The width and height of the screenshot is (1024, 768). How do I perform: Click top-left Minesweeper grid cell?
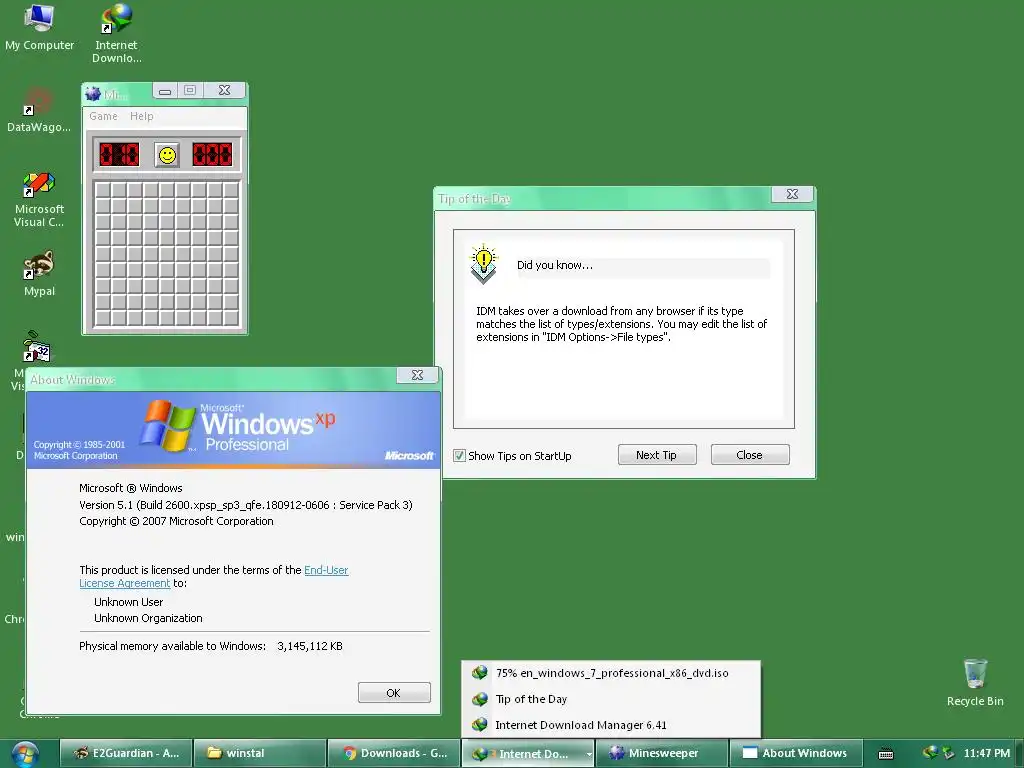103,189
